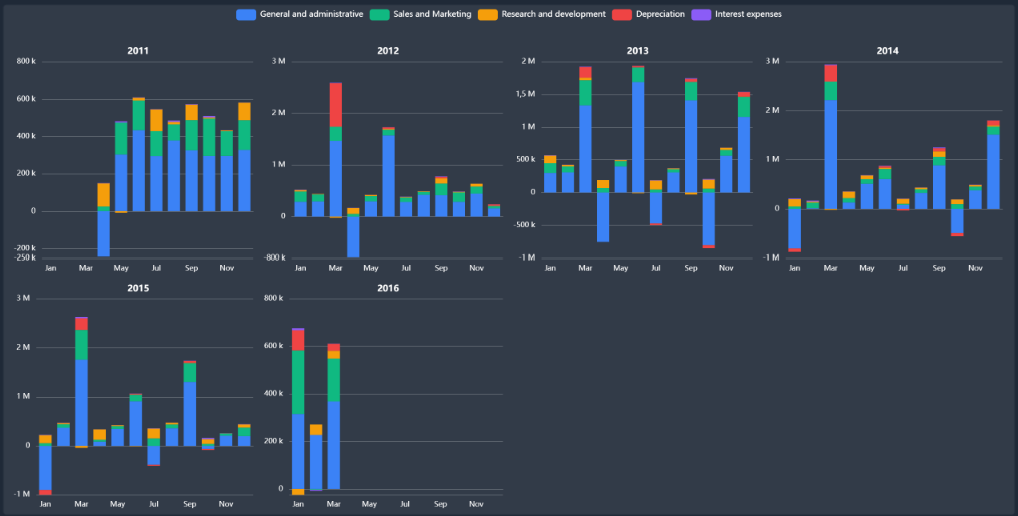The image size is (1018, 516).
Task: Click the 1,5 M label in 2013 chart
Action: point(525,94)
